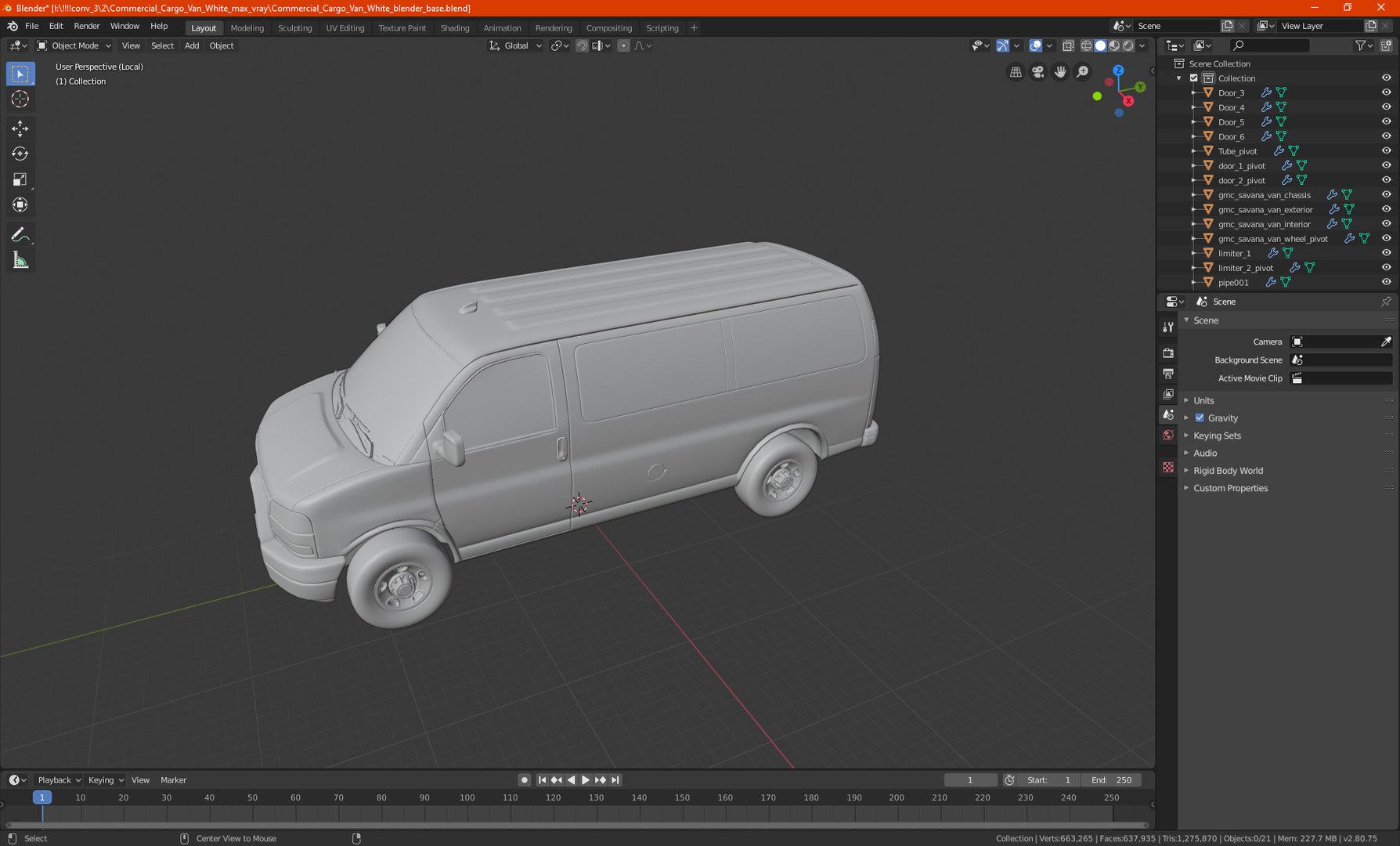Click the current frame number field
The image size is (1400, 846).
(x=970, y=780)
